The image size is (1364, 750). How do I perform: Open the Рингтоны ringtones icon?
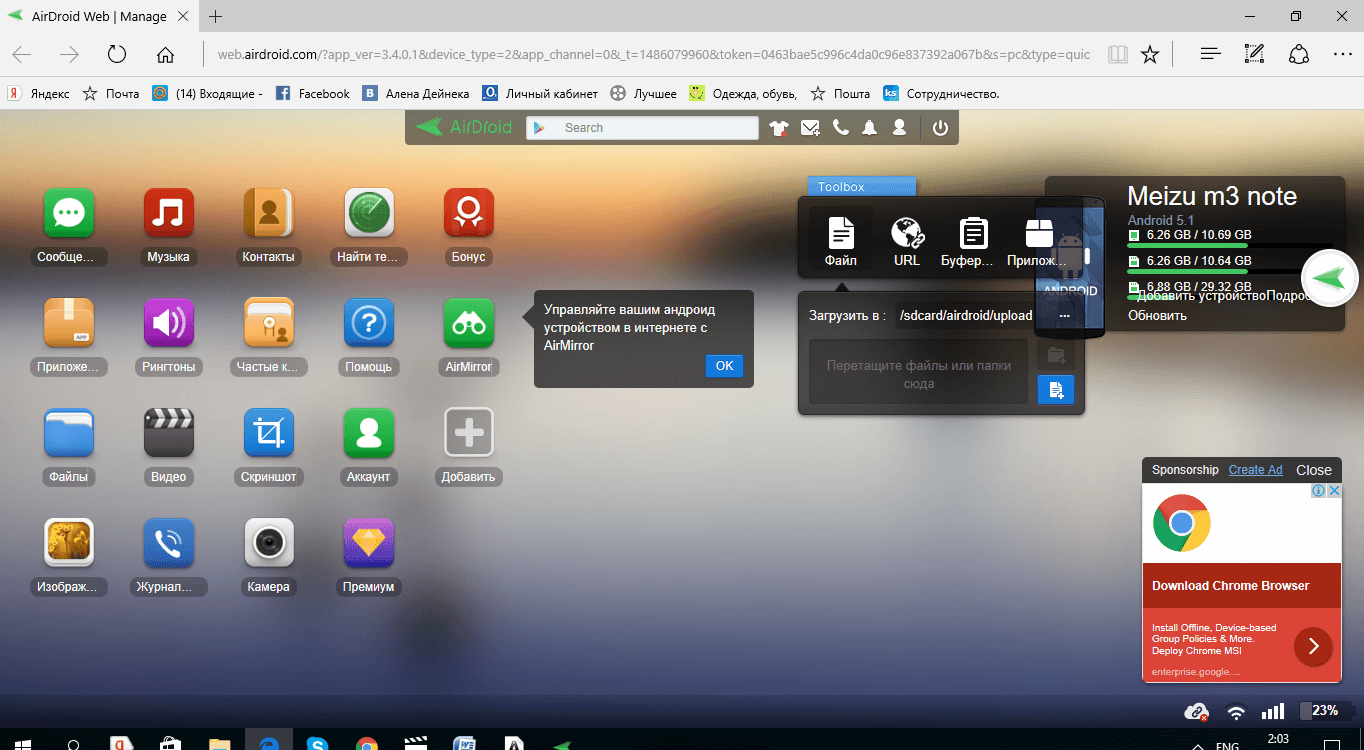tap(168, 322)
